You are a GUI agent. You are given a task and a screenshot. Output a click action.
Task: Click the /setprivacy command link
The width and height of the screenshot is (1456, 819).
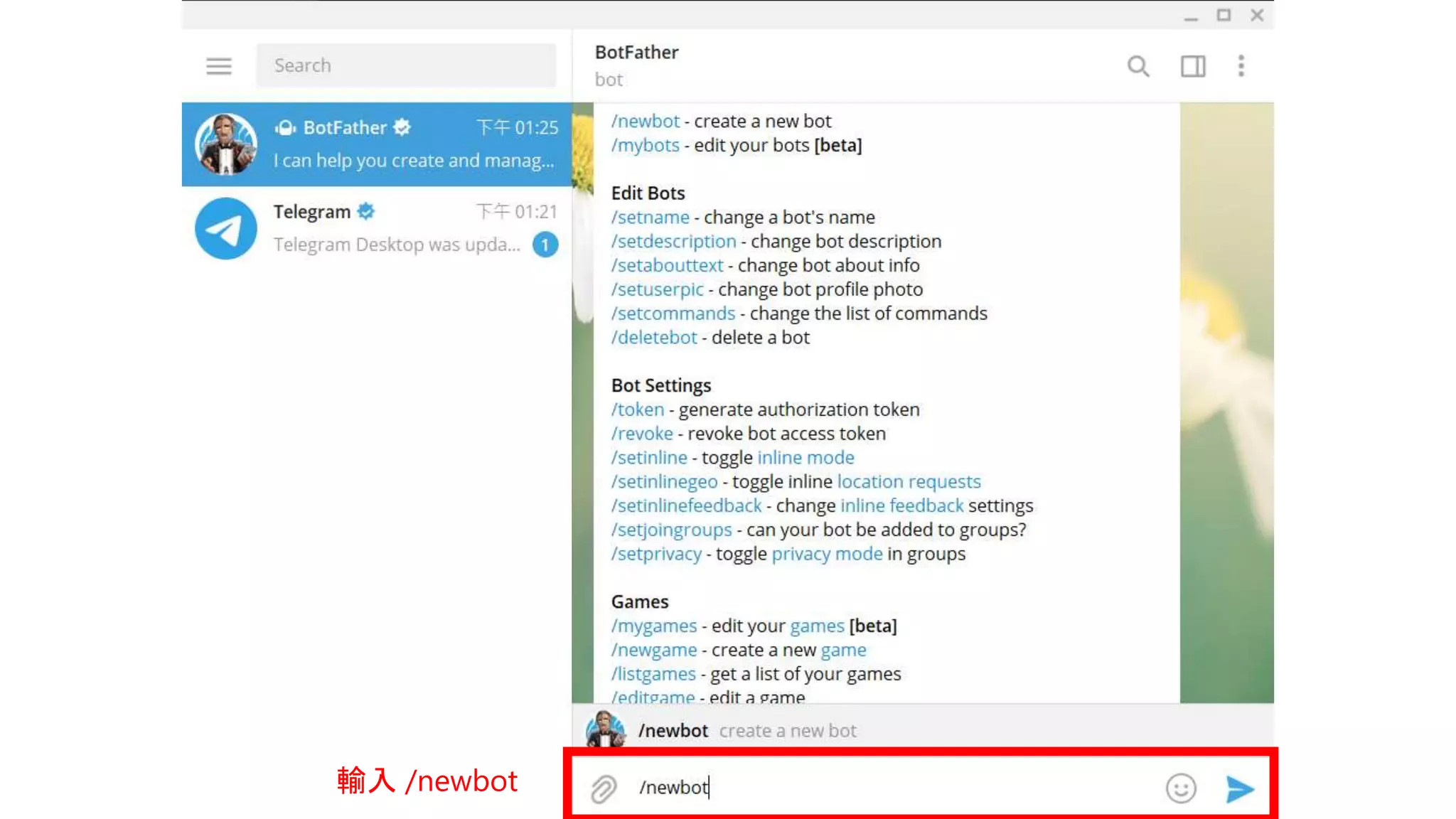[x=656, y=554]
